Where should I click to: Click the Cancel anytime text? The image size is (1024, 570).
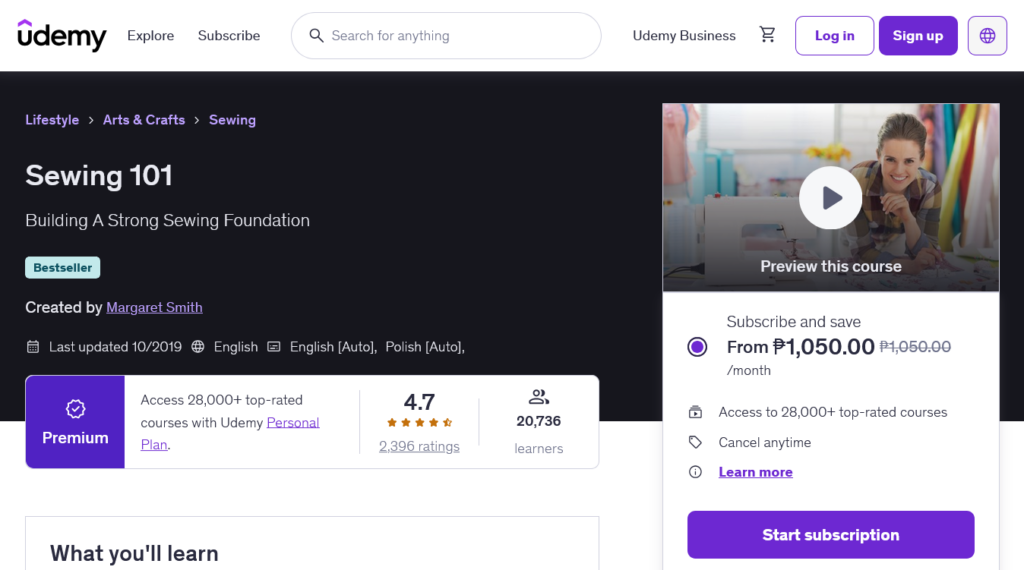(765, 442)
